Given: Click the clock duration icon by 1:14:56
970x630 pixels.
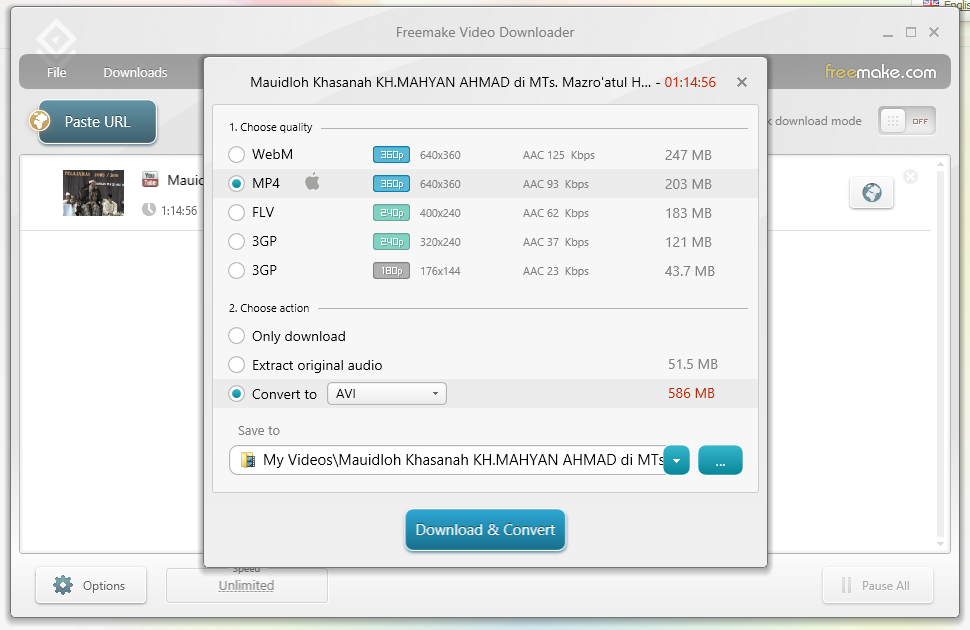Looking at the screenshot, I should [x=148, y=210].
